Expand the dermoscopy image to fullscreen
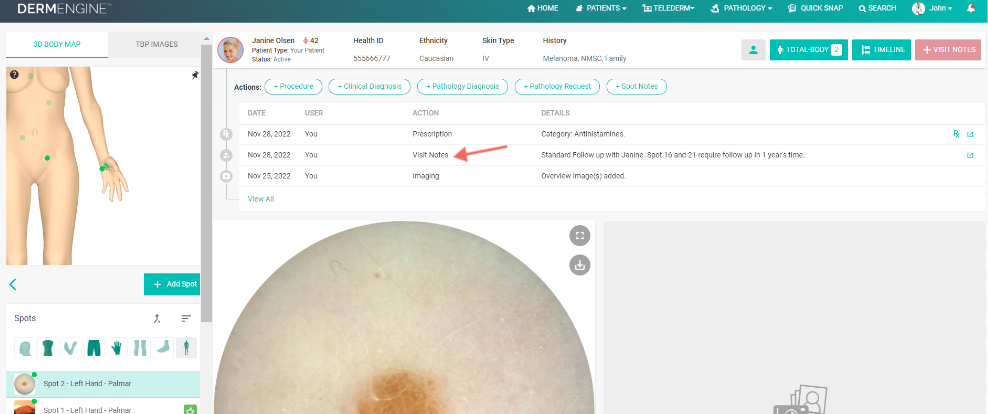 pyautogui.click(x=580, y=236)
